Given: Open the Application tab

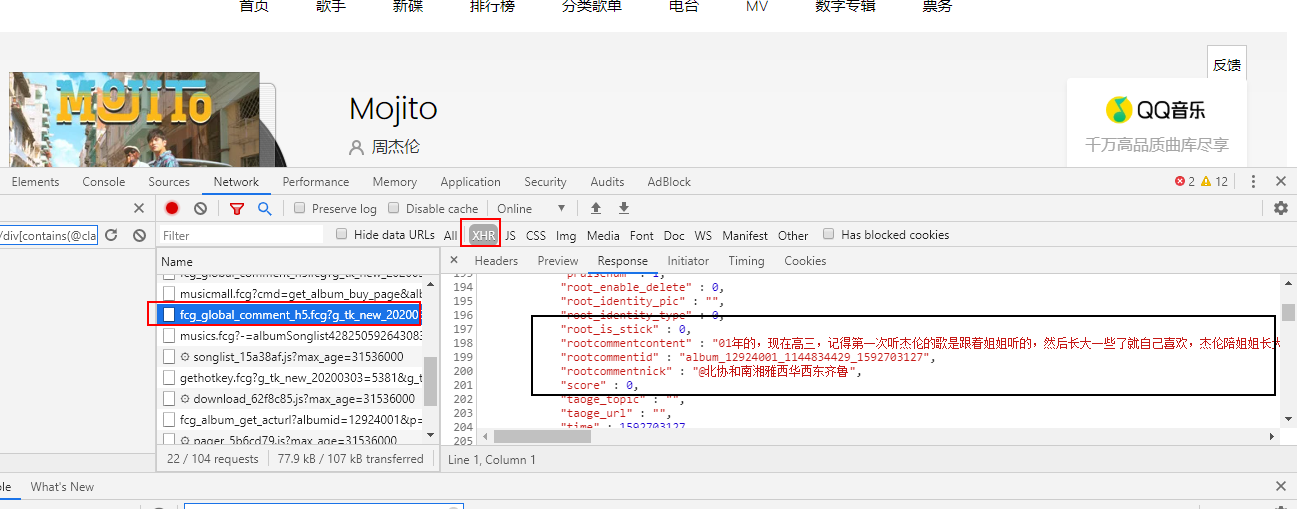Looking at the screenshot, I should [470, 182].
